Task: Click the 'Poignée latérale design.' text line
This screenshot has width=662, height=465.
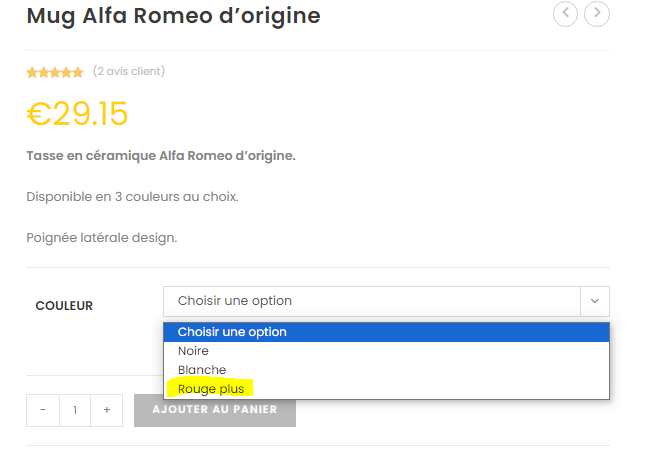Action: 102,238
